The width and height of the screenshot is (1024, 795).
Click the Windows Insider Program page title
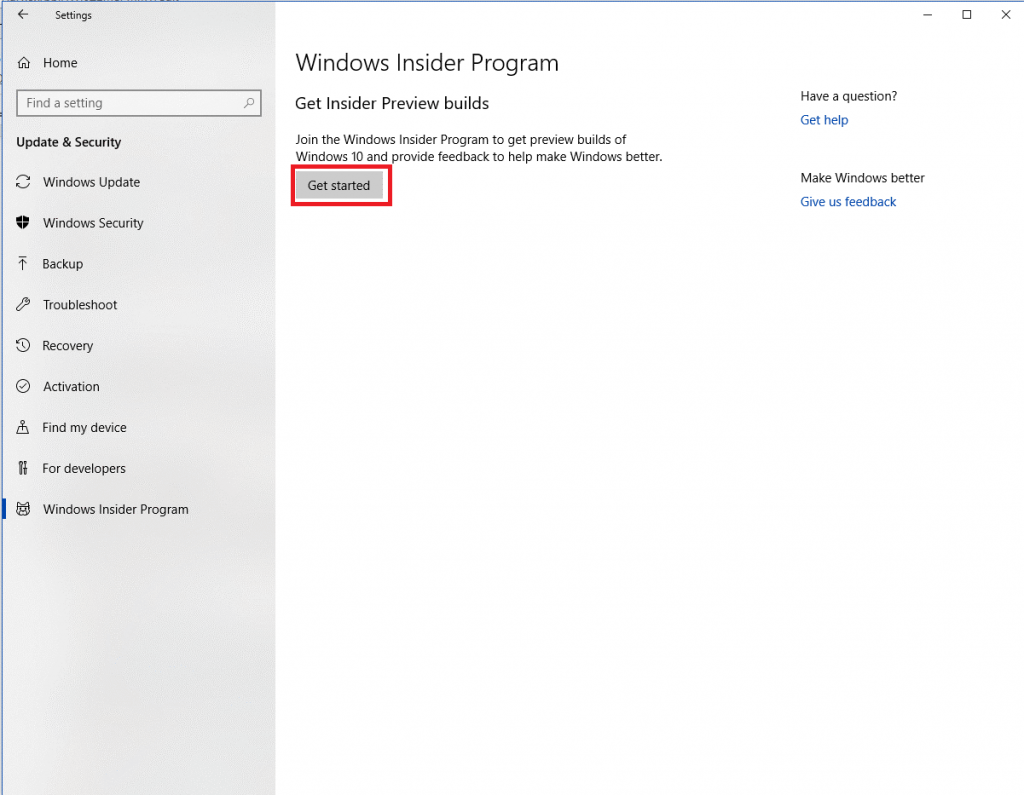(x=427, y=63)
